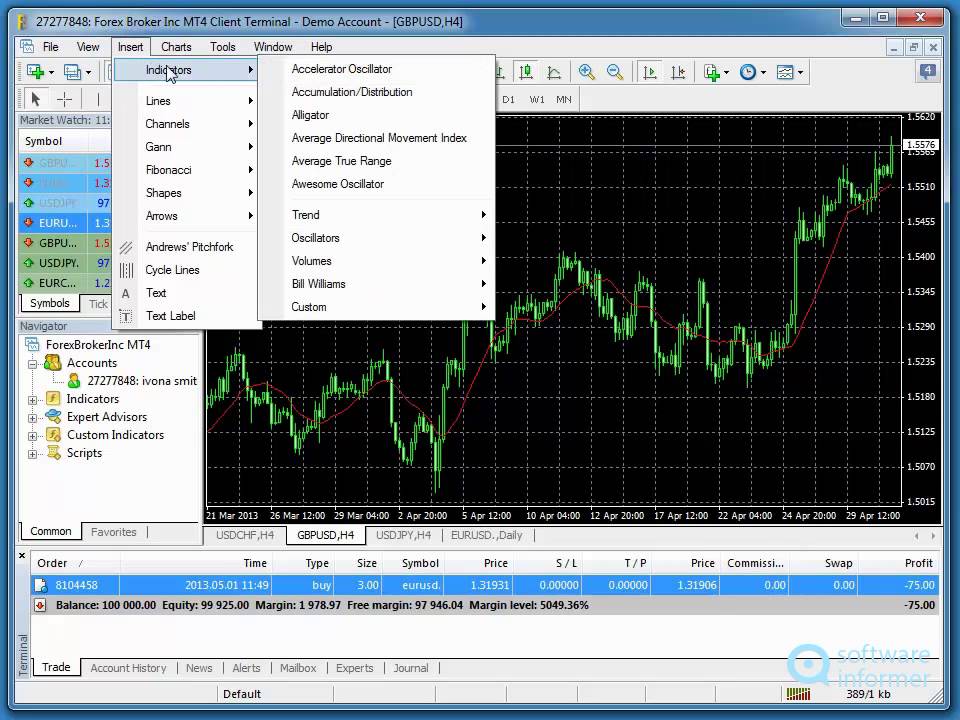This screenshot has height=720, width=960.
Task: Click the order 8104458 document icon
Action: pyautogui.click(x=40, y=585)
